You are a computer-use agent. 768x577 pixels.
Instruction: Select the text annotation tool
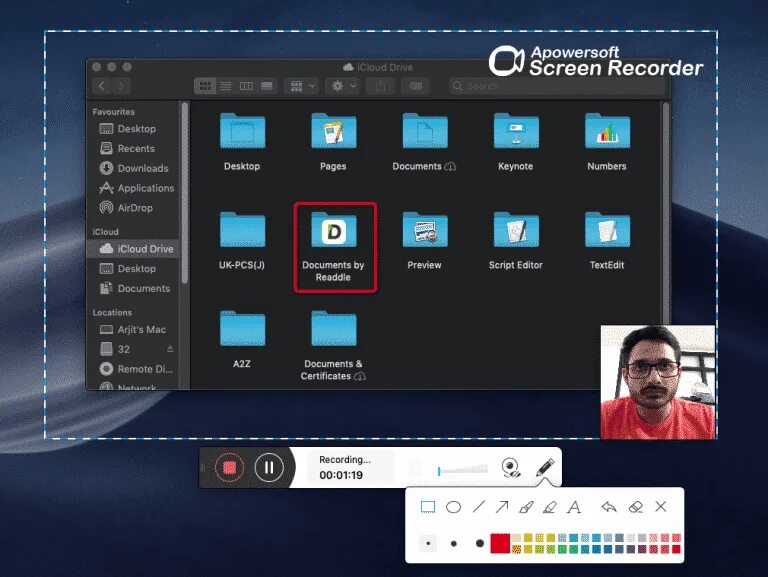[574, 507]
